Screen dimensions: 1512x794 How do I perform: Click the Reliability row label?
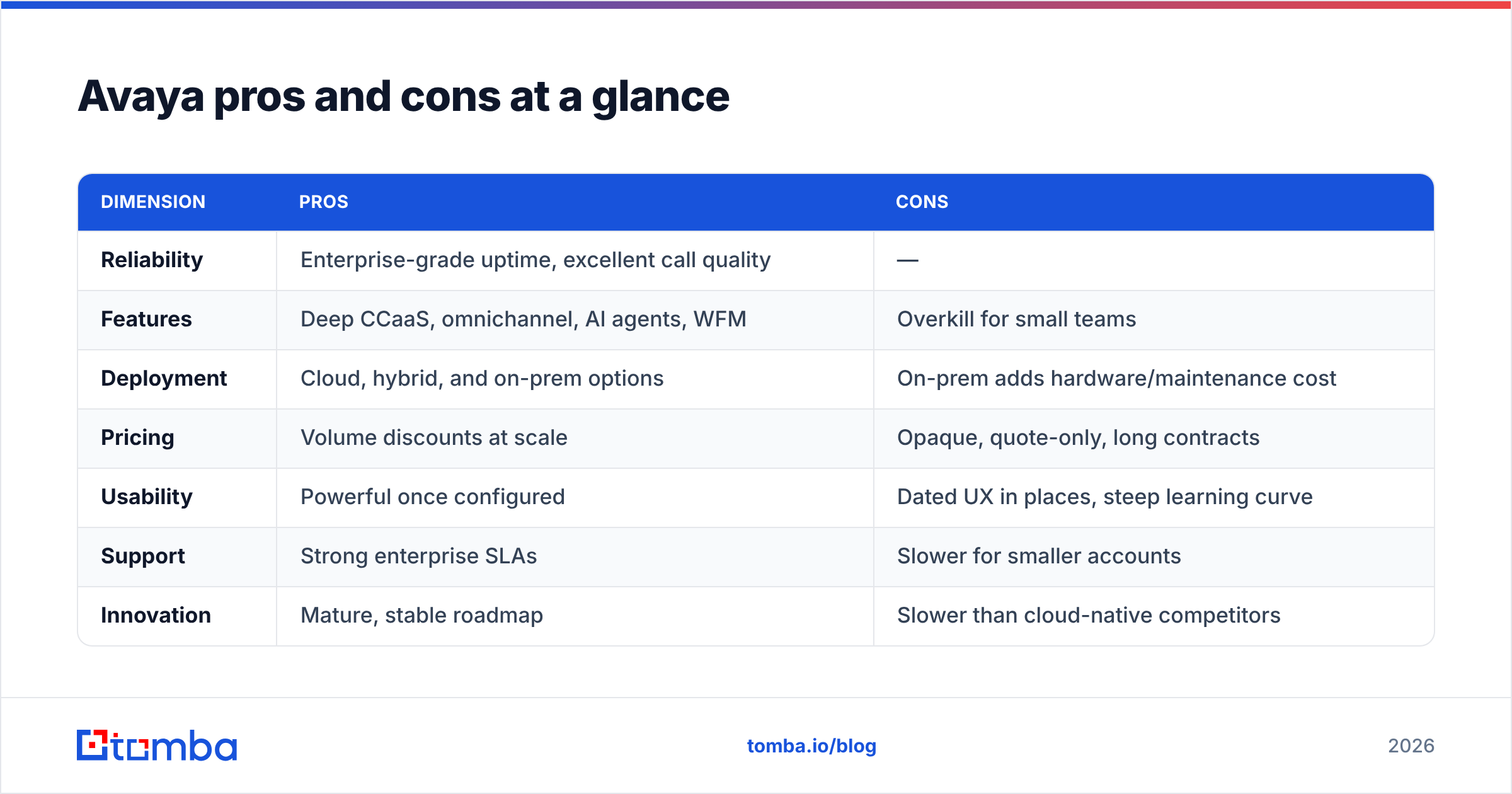point(152,260)
